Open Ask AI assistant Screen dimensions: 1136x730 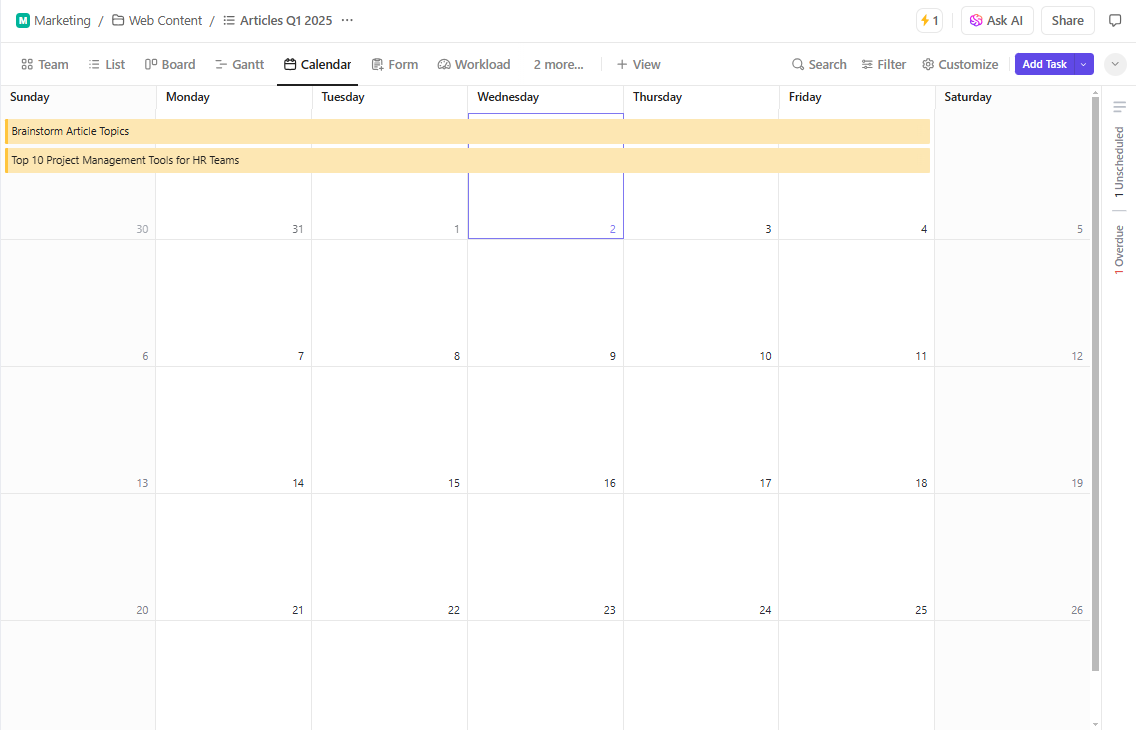click(997, 21)
